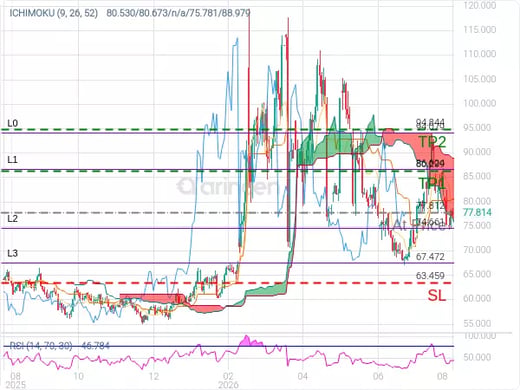Click 50.000 on the RSI axis
The width and height of the screenshot is (520, 390).
coord(477,357)
